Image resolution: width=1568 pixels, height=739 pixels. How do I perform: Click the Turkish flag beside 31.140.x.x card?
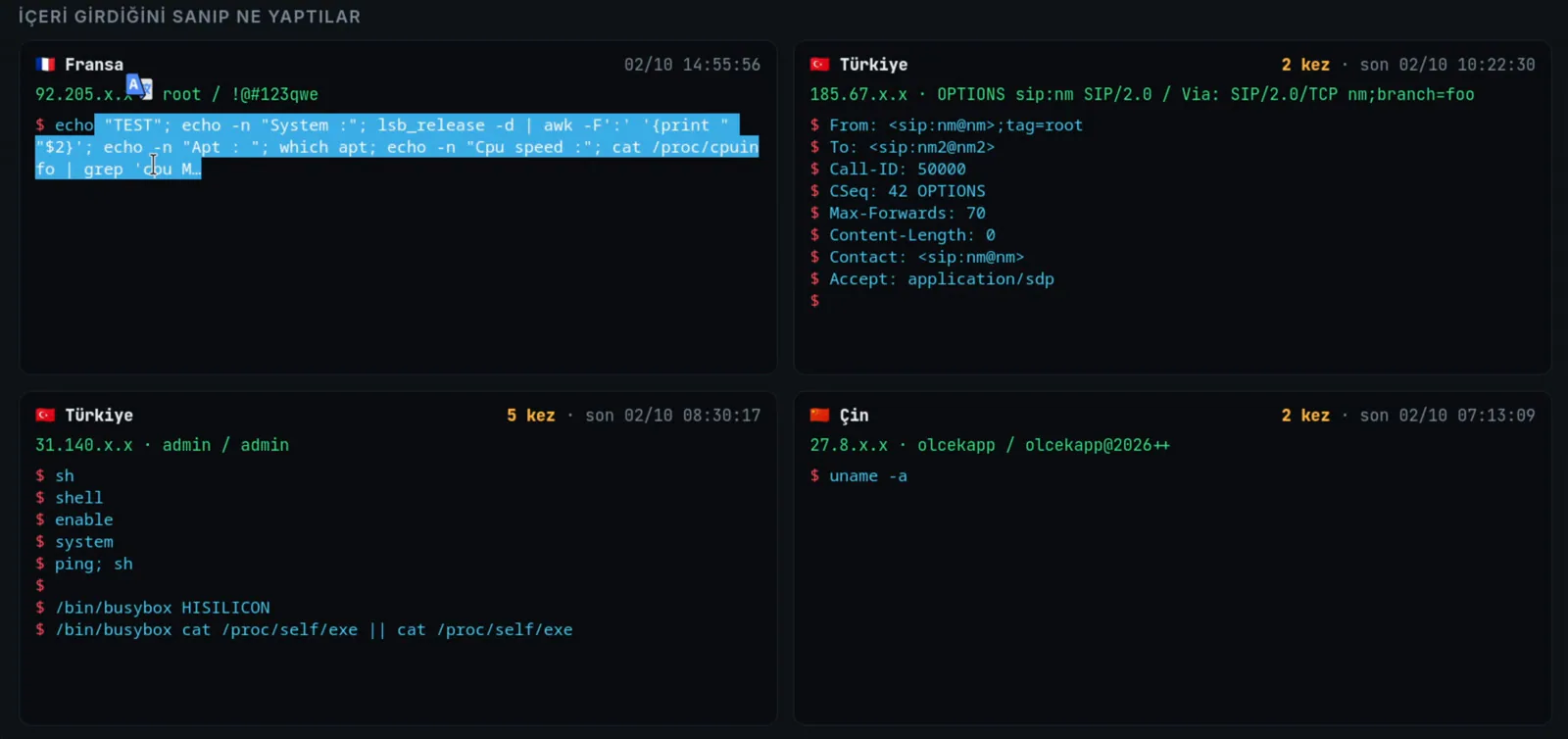[45, 416]
